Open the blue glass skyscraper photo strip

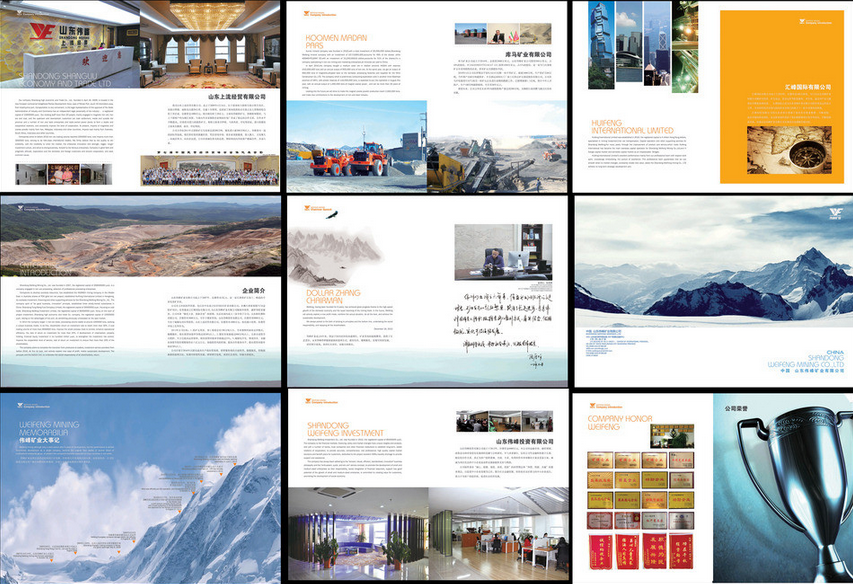601,45
